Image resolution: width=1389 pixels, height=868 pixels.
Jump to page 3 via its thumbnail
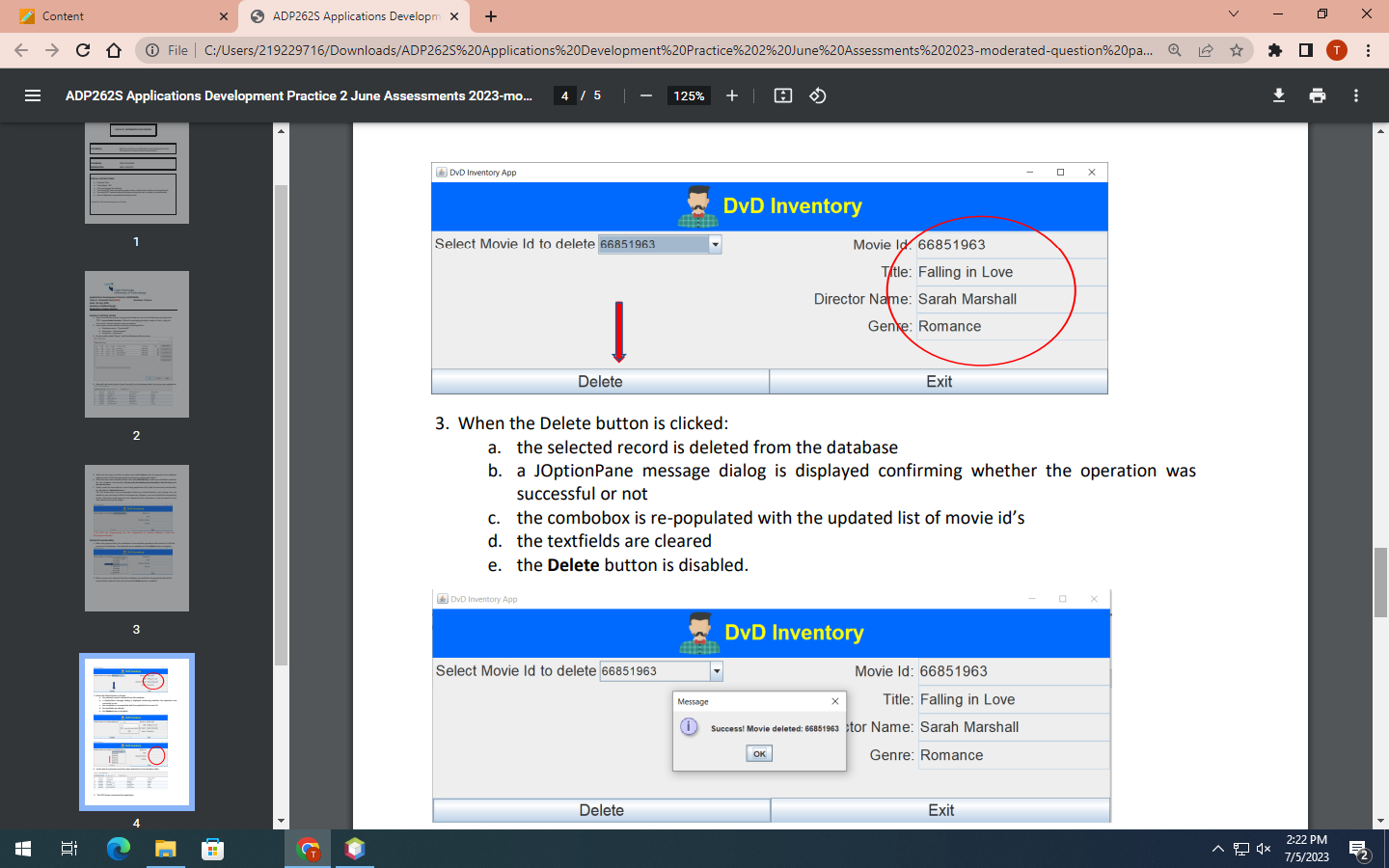pyautogui.click(x=136, y=538)
